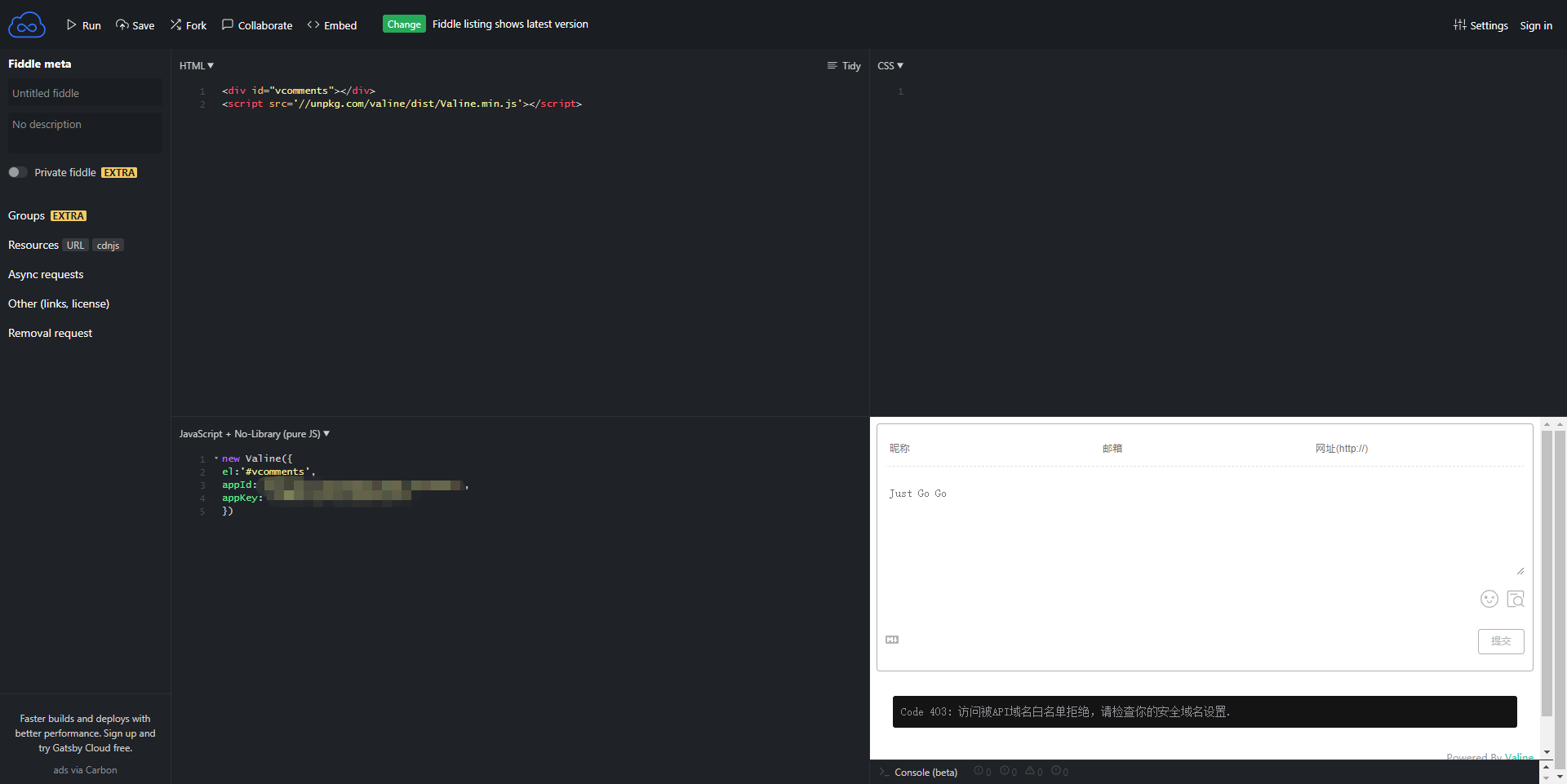The image size is (1567, 784).
Task: Open Resources section in sidebar
Action: (33, 245)
